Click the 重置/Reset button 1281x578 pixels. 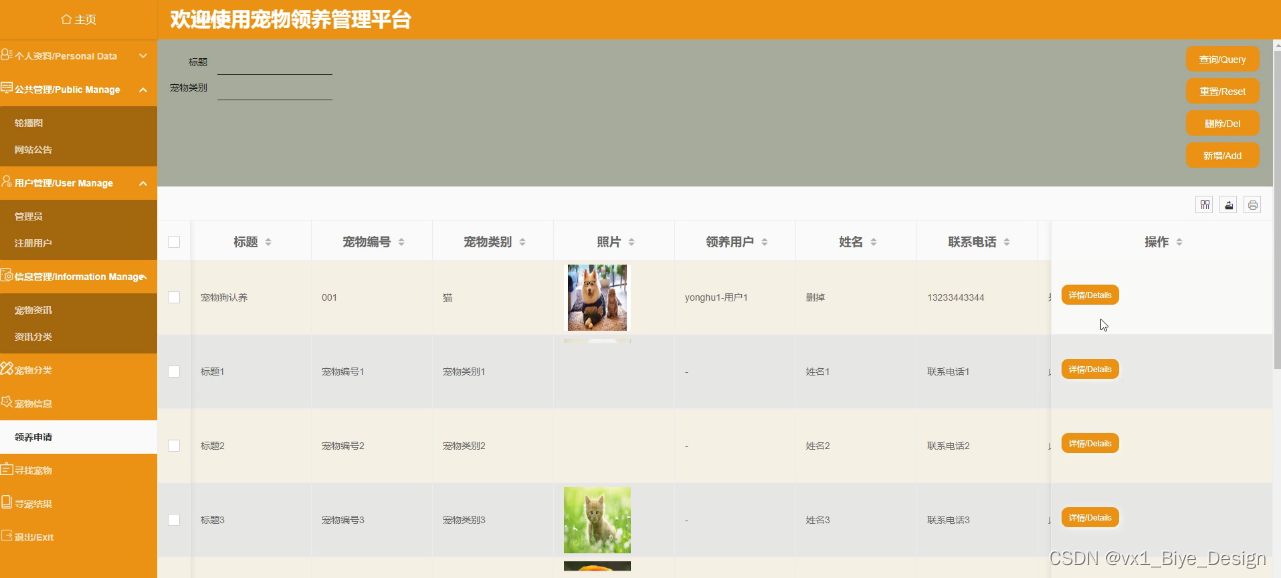[x=1222, y=91]
